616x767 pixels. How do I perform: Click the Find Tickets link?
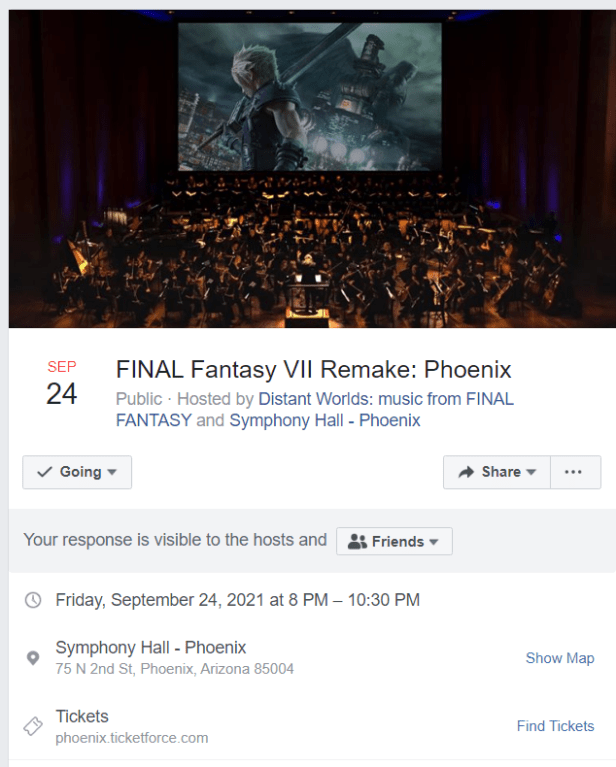[555, 726]
